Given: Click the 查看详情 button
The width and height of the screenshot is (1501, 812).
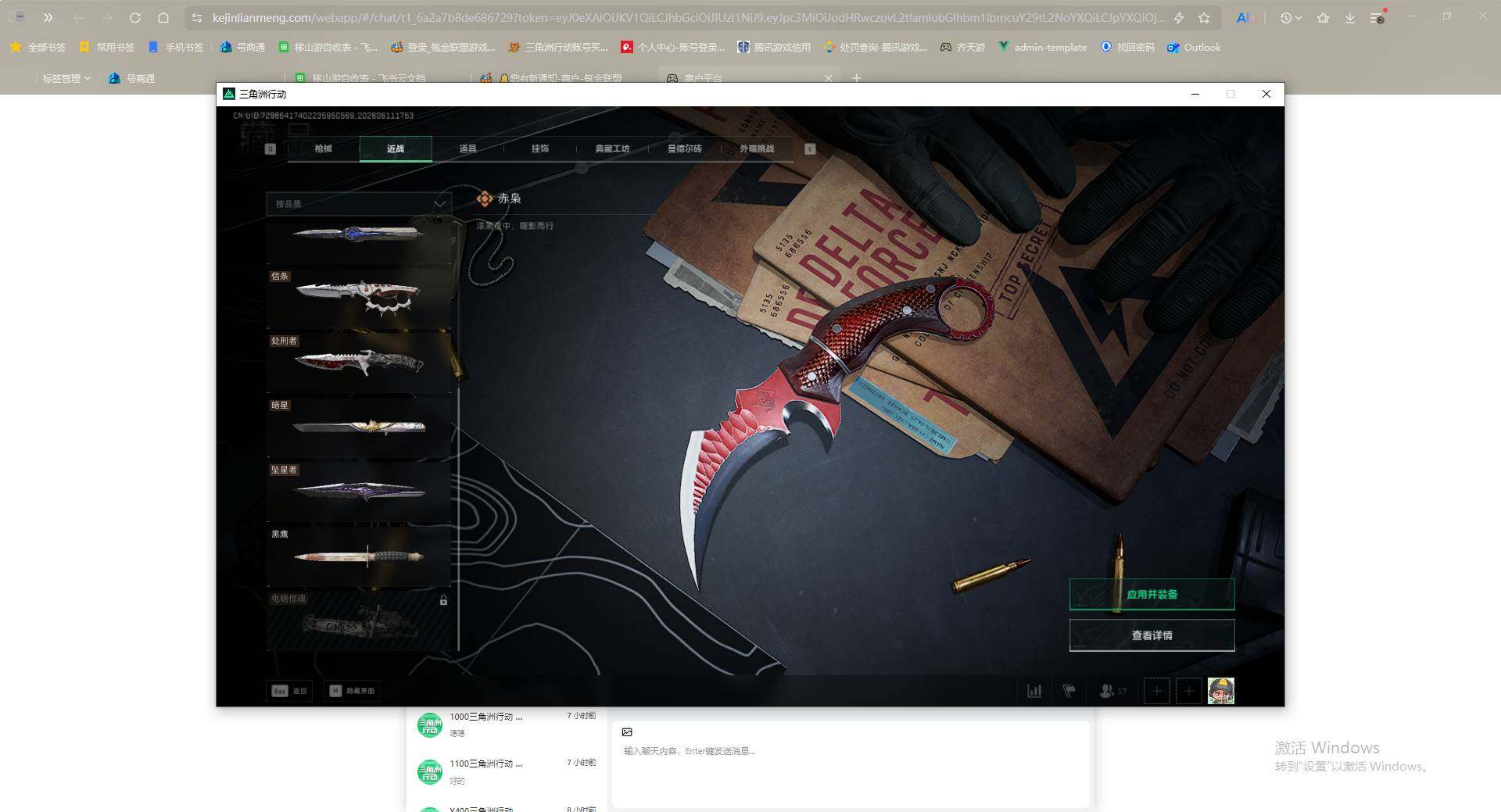Looking at the screenshot, I should click(1152, 635).
